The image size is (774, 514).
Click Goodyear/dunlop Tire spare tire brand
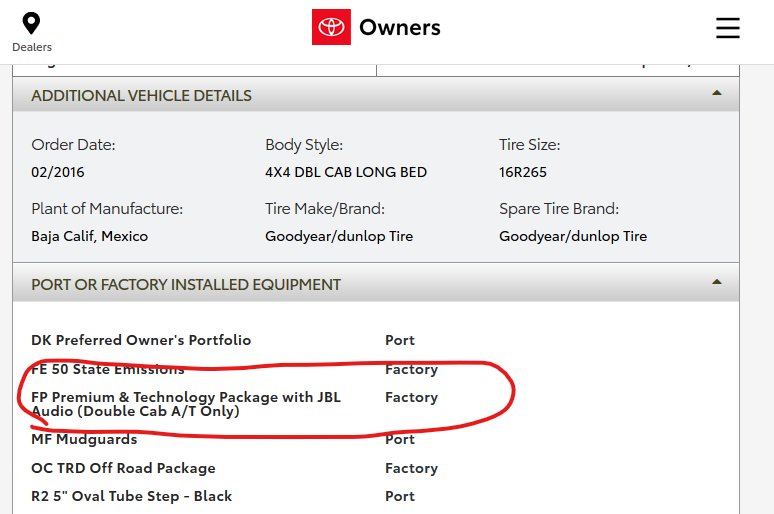[573, 236]
